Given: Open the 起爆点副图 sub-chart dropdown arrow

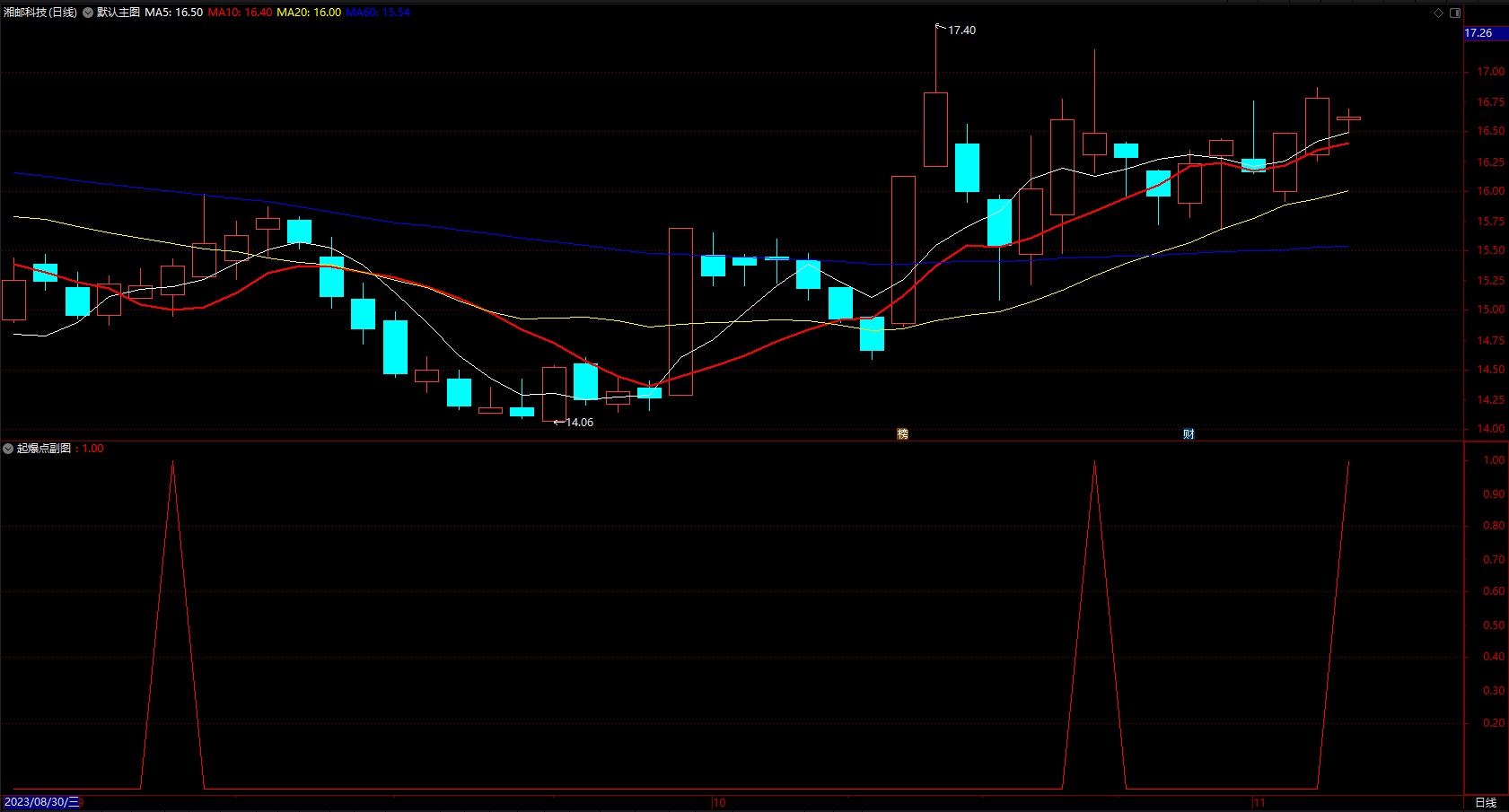Looking at the screenshot, I should (x=8, y=449).
